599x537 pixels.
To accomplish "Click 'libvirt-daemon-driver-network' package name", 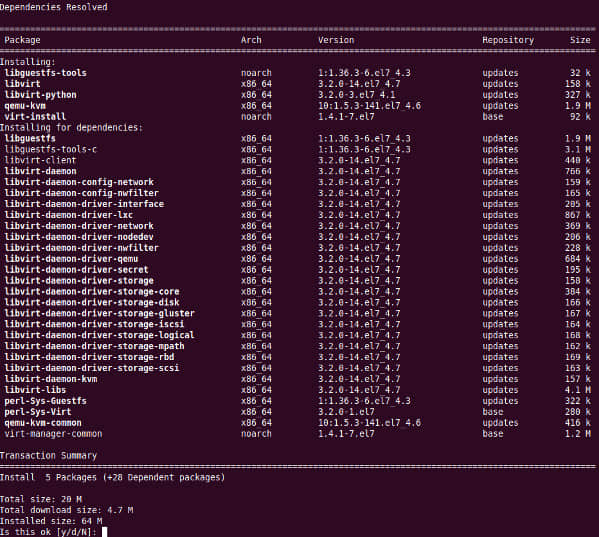I will [79, 226].
